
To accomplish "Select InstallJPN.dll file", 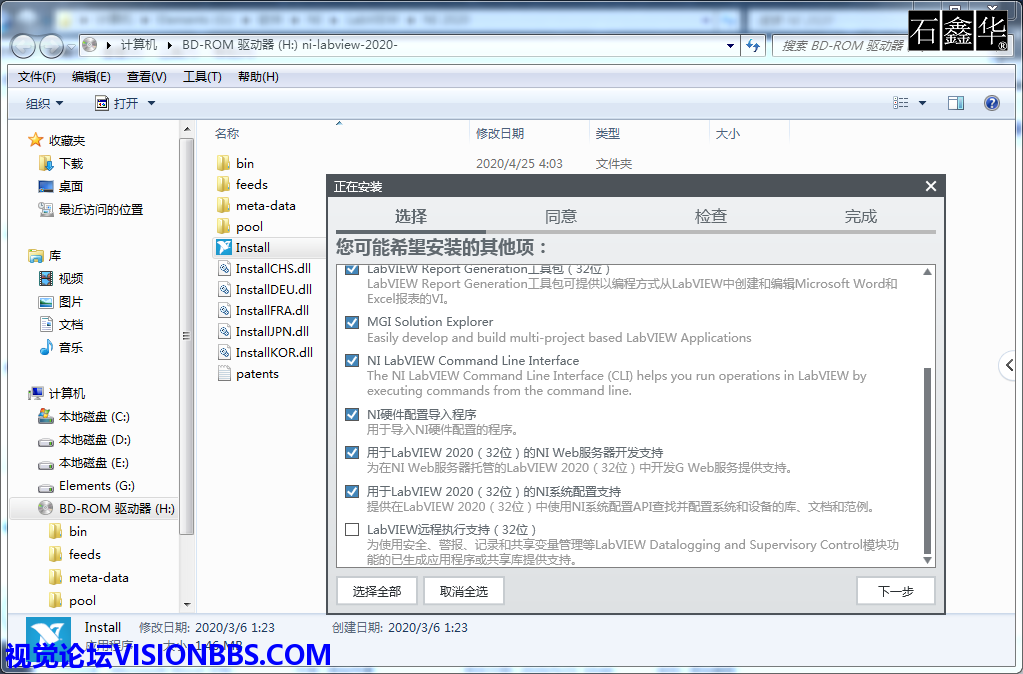I will [x=272, y=331].
